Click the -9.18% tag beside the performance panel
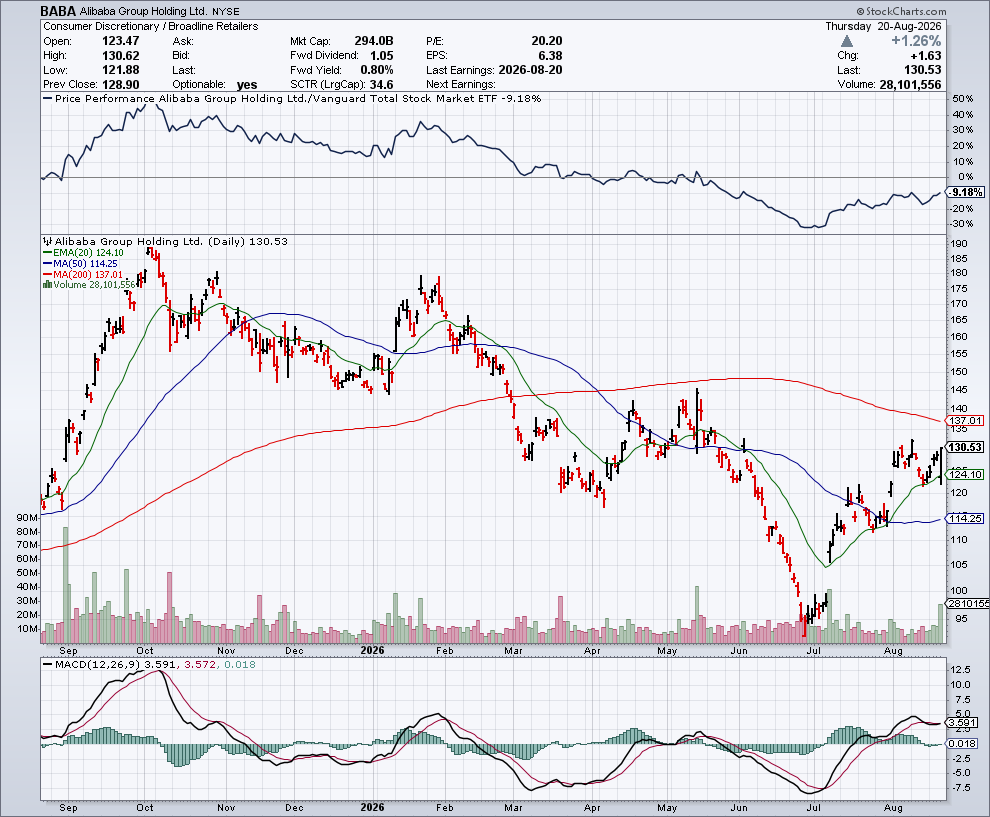The width and height of the screenshot is (990, 817). (x=966, y=192)
